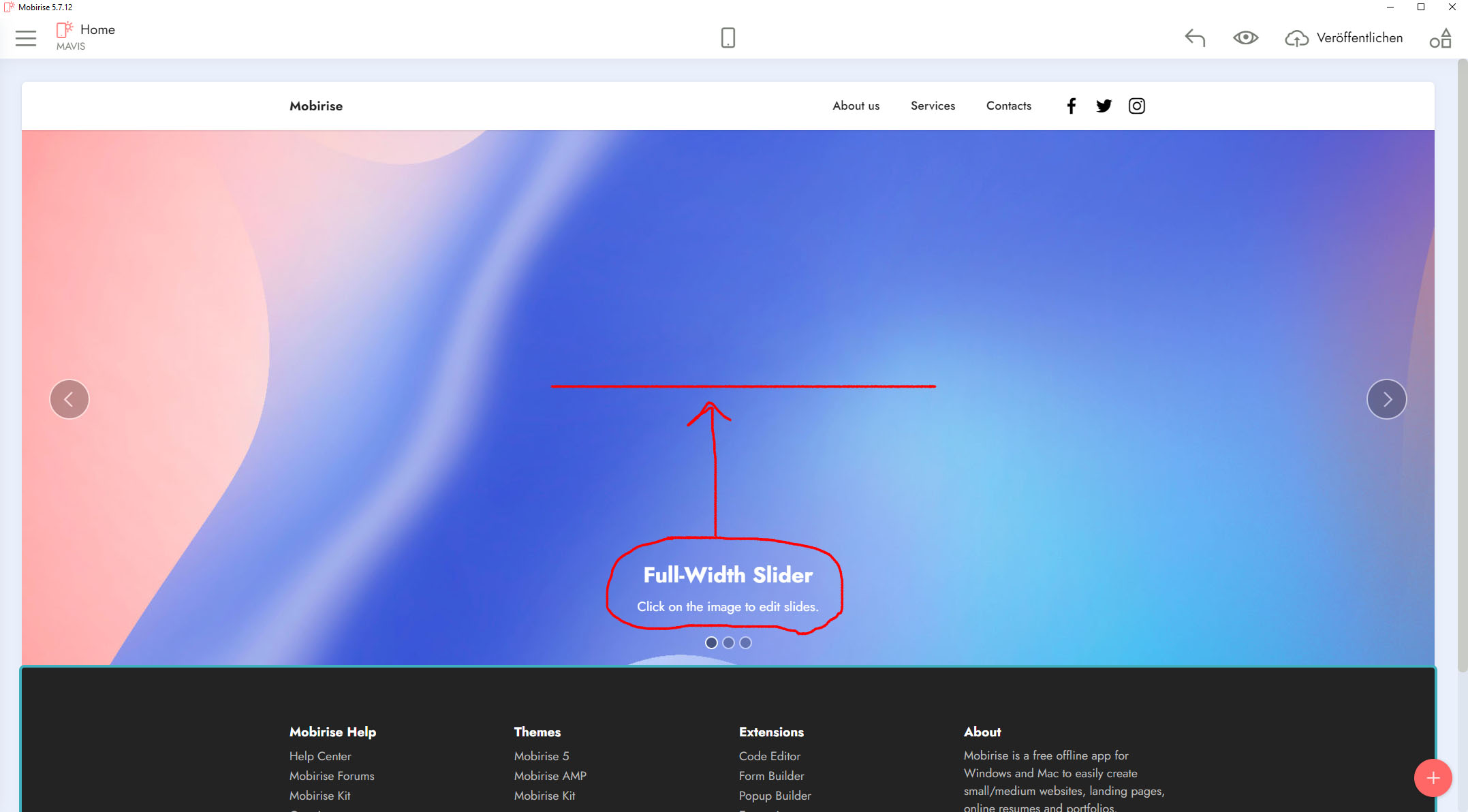Click the Twitter bird icon
The image size is (1468, 812).
click(1104, 106)
